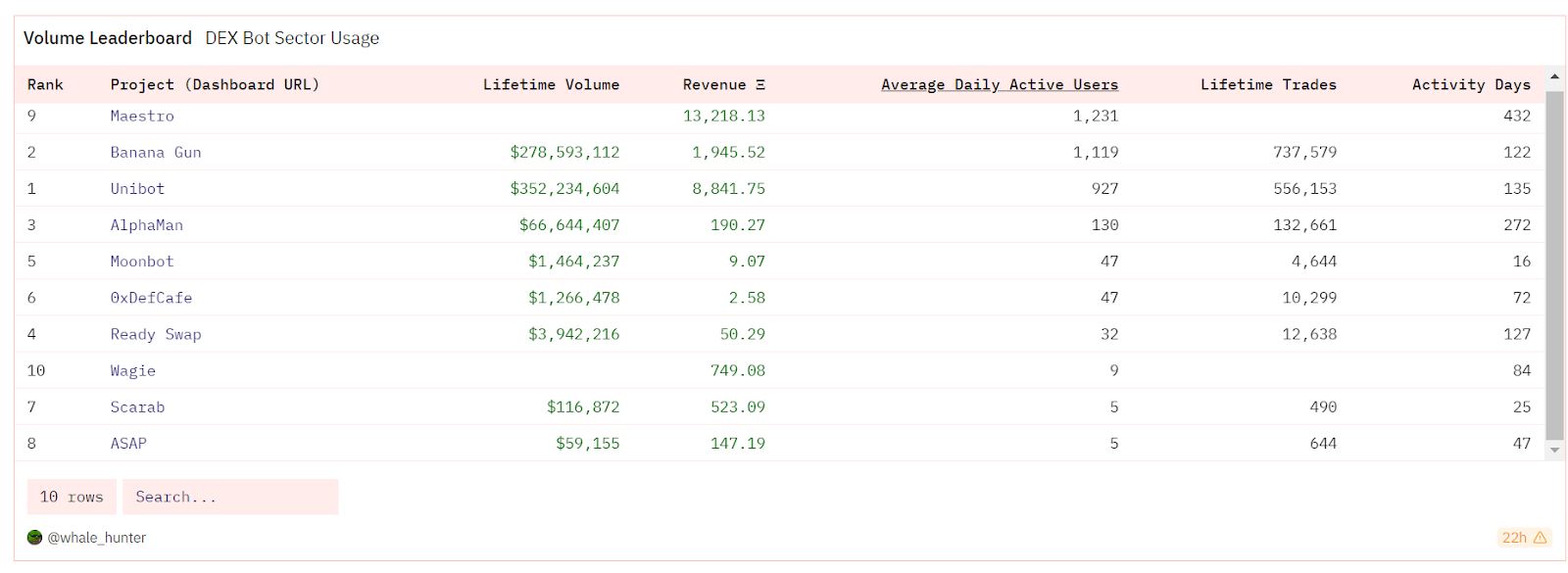Select ASAP revenue 147.19
This screenshot has height=573, width=1568.
click(x=738, y=443)
